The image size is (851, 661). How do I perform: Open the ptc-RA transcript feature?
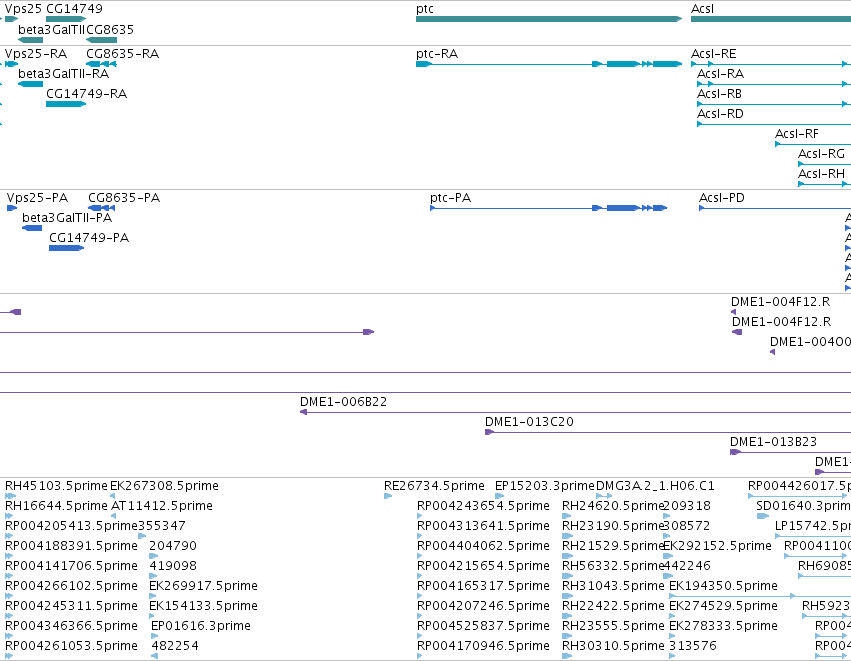click(x=549, y=64)
